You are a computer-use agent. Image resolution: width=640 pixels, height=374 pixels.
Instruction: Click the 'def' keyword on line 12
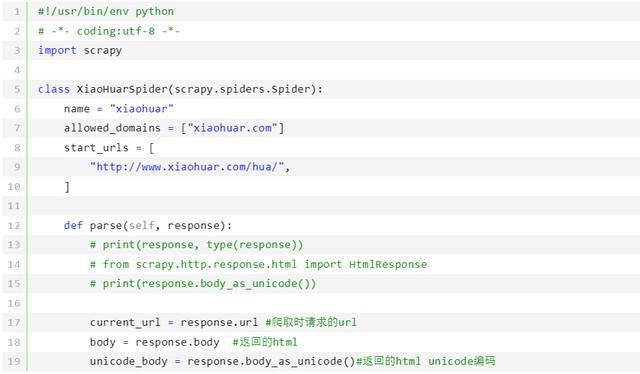73,225
